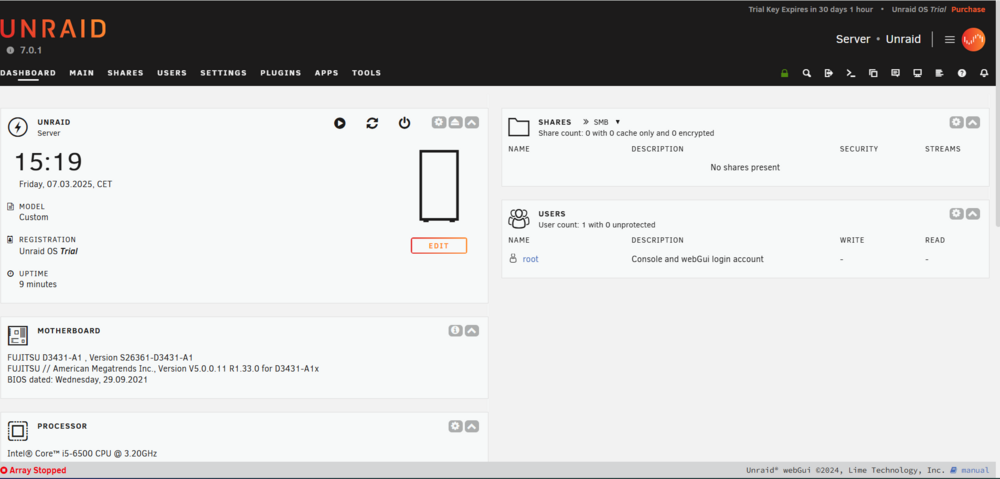The height and width of the screenshot is (479, 1000).
Task: Click the overlapping windows icon in header
Action: click(873, 73)
